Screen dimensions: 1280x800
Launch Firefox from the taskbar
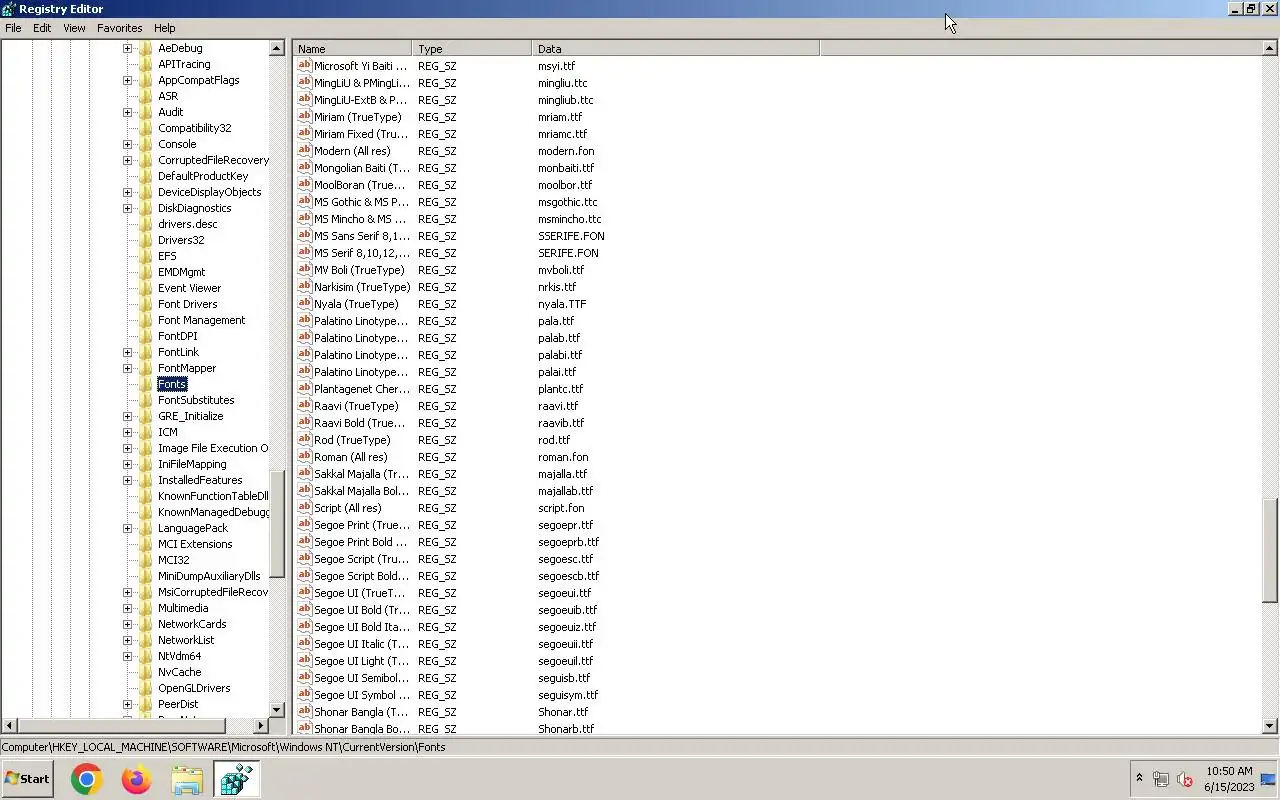(136, 779)
